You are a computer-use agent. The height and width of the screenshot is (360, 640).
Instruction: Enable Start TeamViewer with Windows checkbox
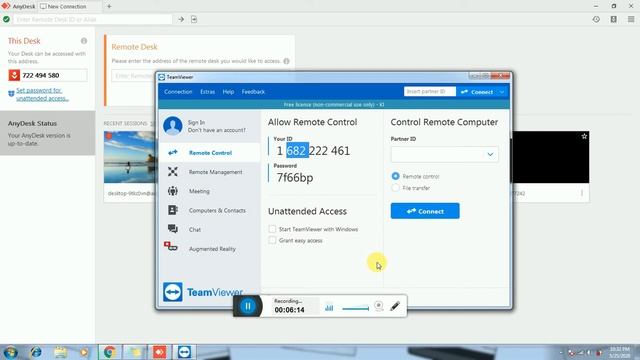(272, 229)
